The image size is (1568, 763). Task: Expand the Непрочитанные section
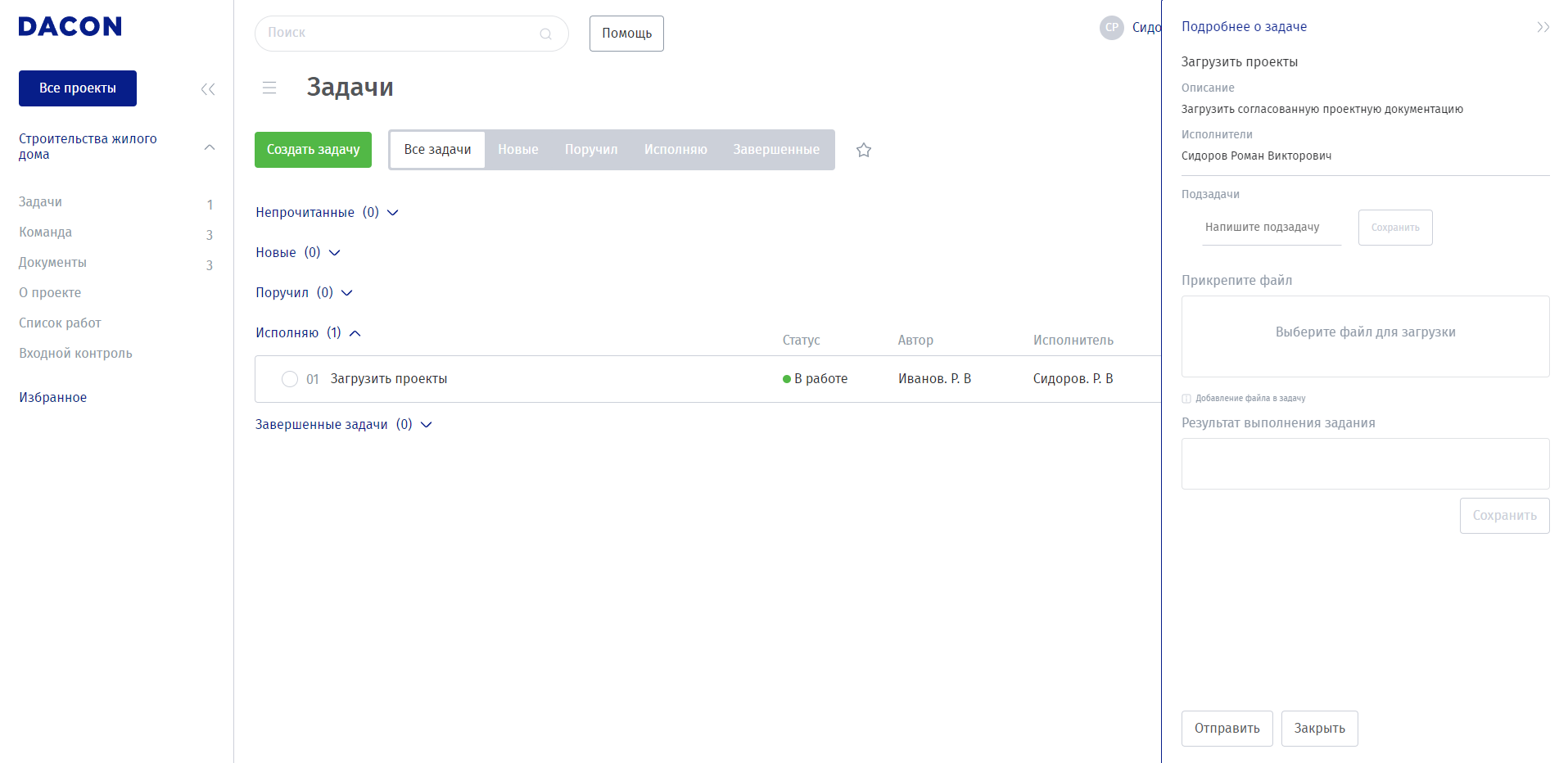point(392,213)
